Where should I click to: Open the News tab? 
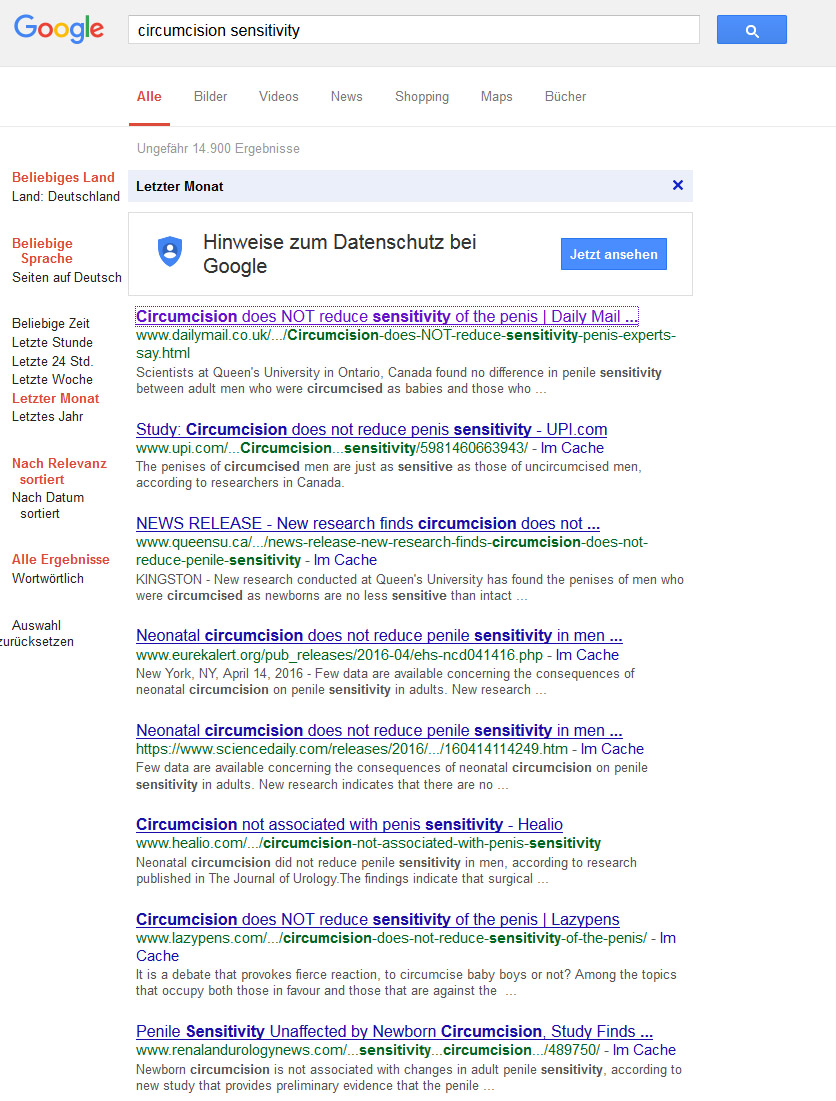(347, 97)
